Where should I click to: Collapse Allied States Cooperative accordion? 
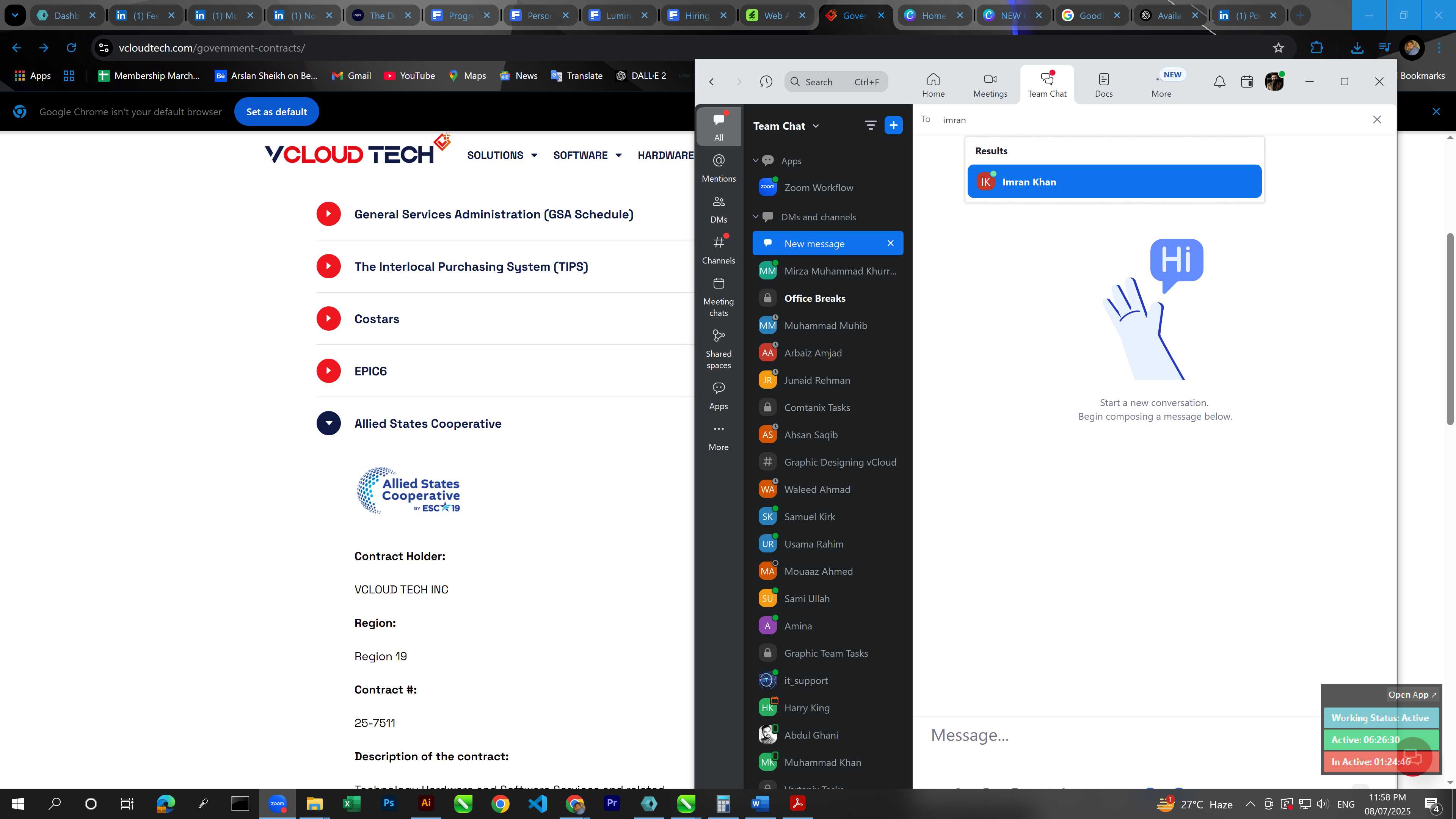(328, 424)
